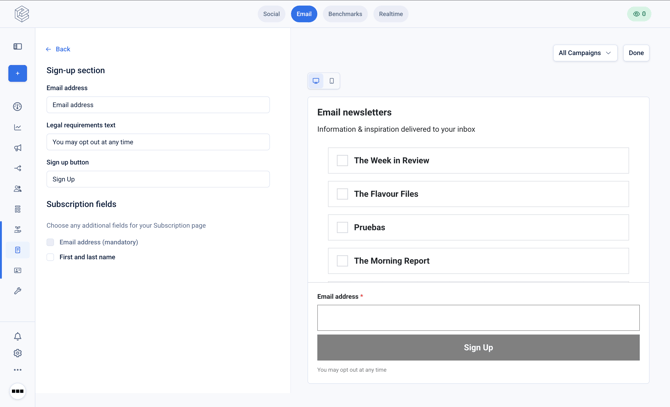Click the green eye counter badge
Screen dimensions: 670x407
[639, 14]
